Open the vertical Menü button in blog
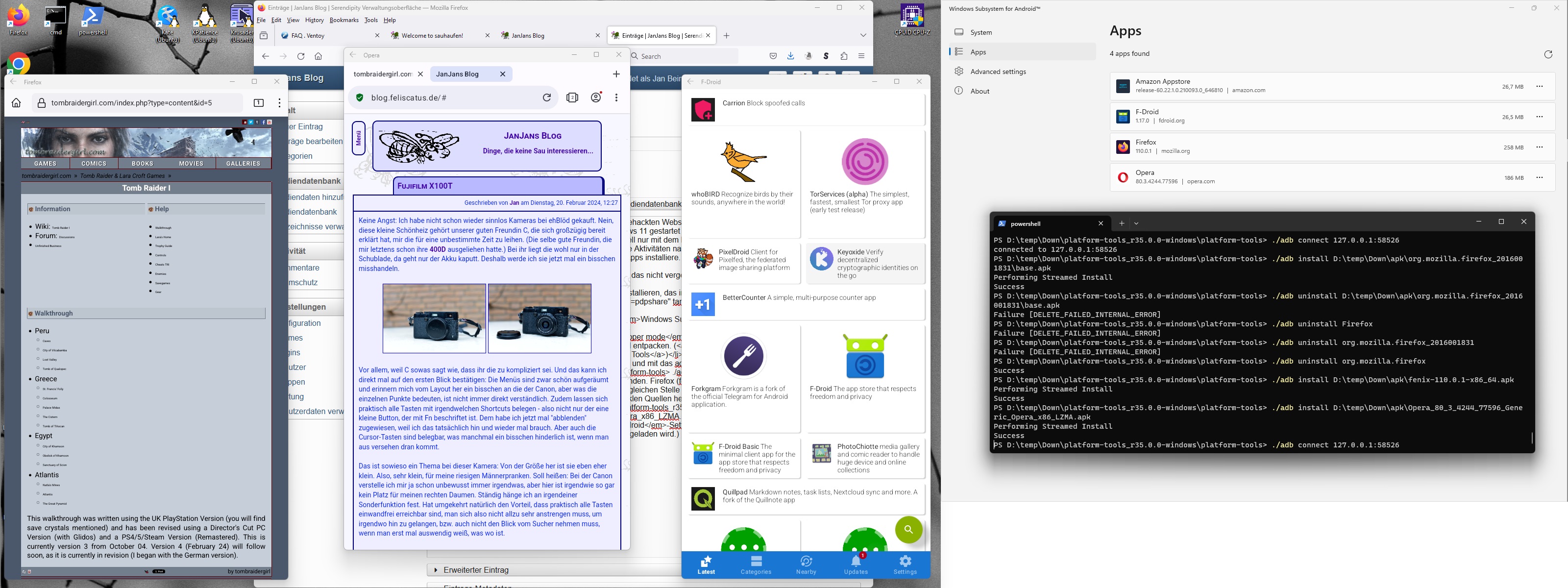 [359, 138]
